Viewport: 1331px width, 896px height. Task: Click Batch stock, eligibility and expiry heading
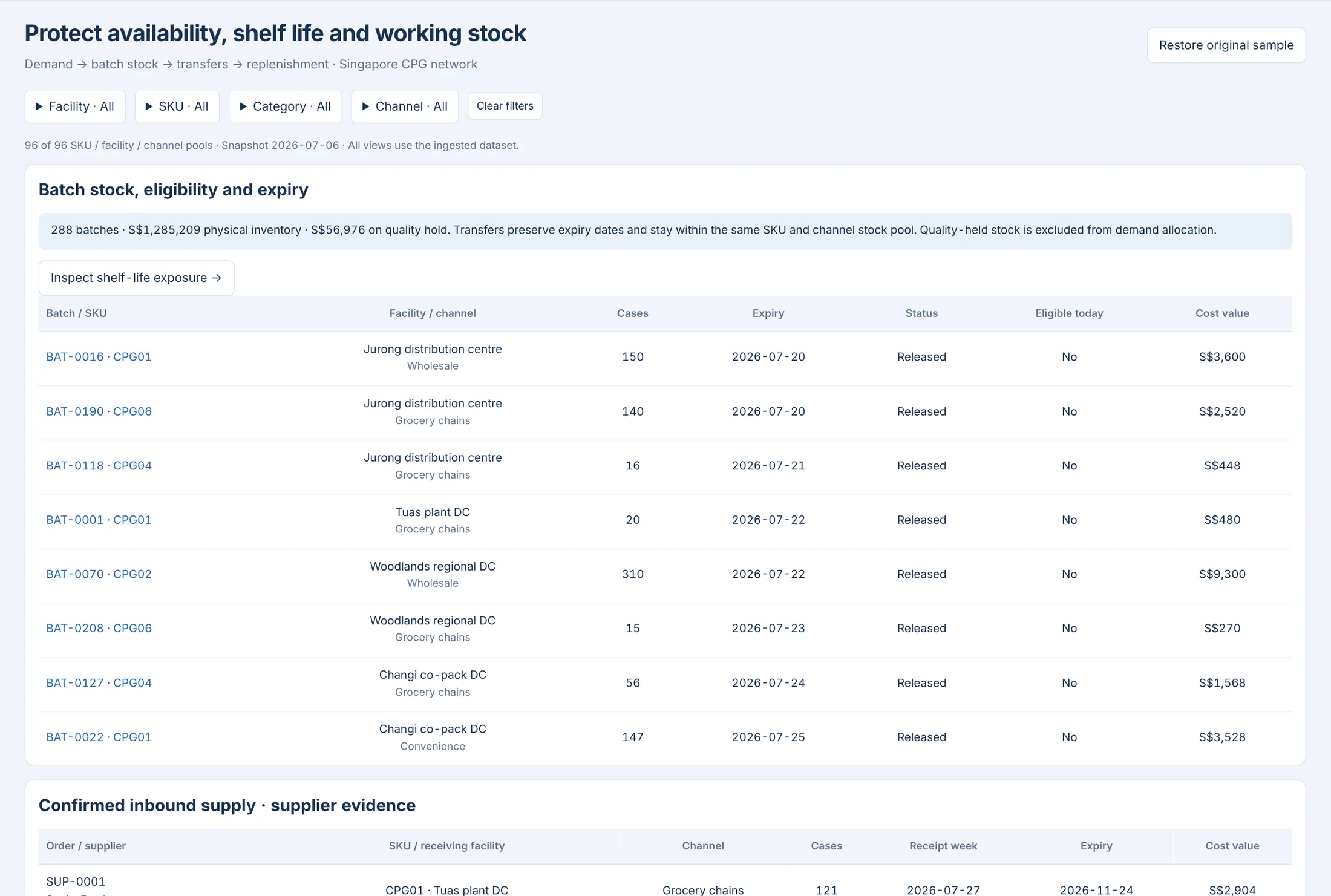pos(174,190)
